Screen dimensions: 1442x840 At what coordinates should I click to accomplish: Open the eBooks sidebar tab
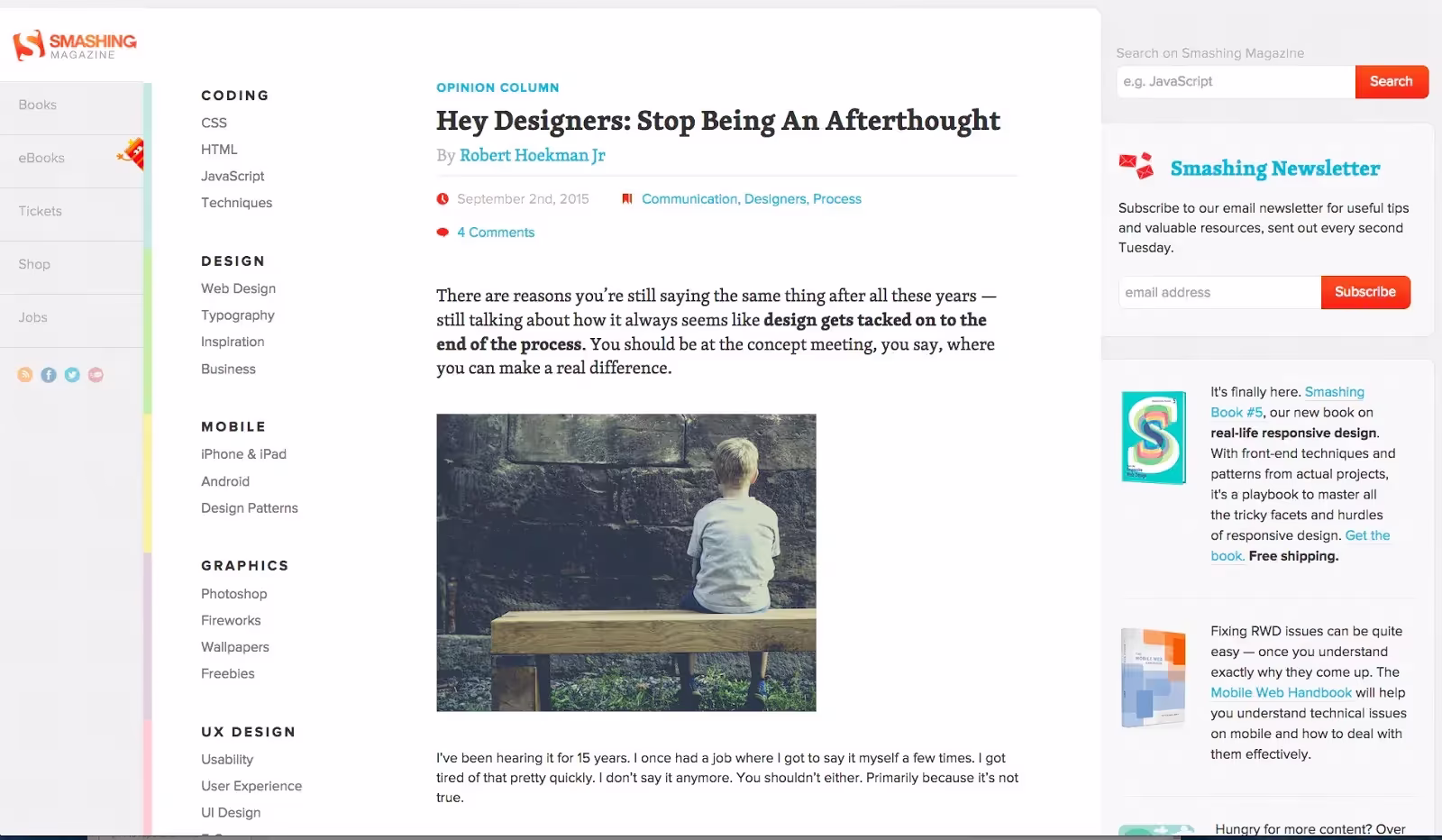pos(72,159)
